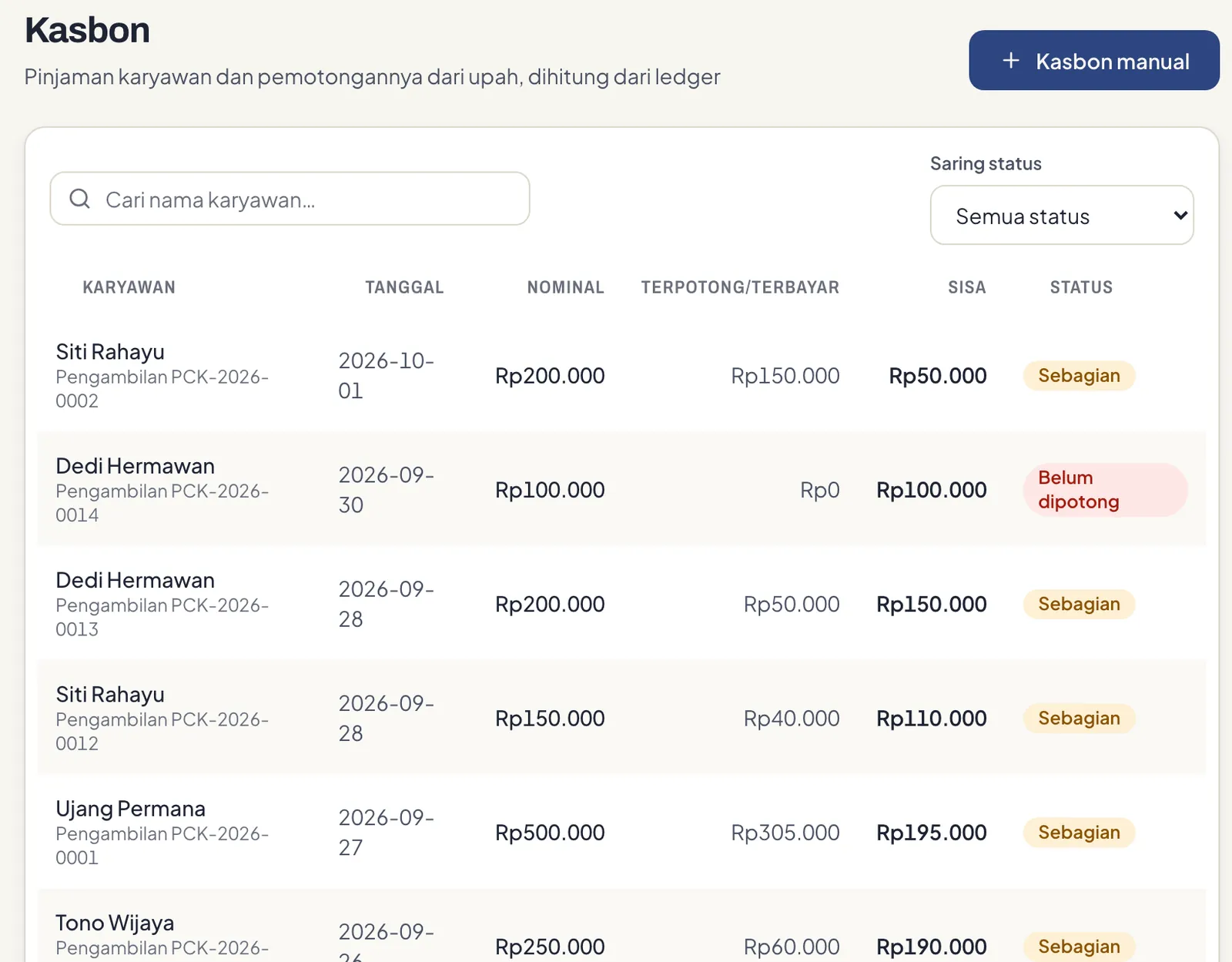Click date 2026-09-30 cell
The height and width of the screenshot is (962, 1232).
click(x=386, y=489)
